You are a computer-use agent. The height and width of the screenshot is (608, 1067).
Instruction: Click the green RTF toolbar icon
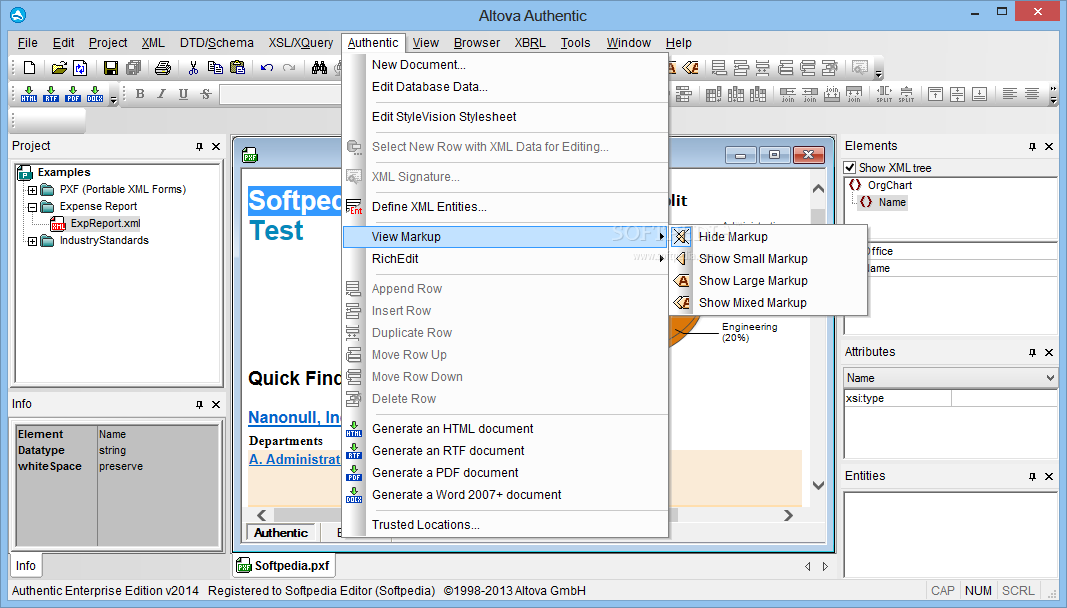(x=51, y=94)
